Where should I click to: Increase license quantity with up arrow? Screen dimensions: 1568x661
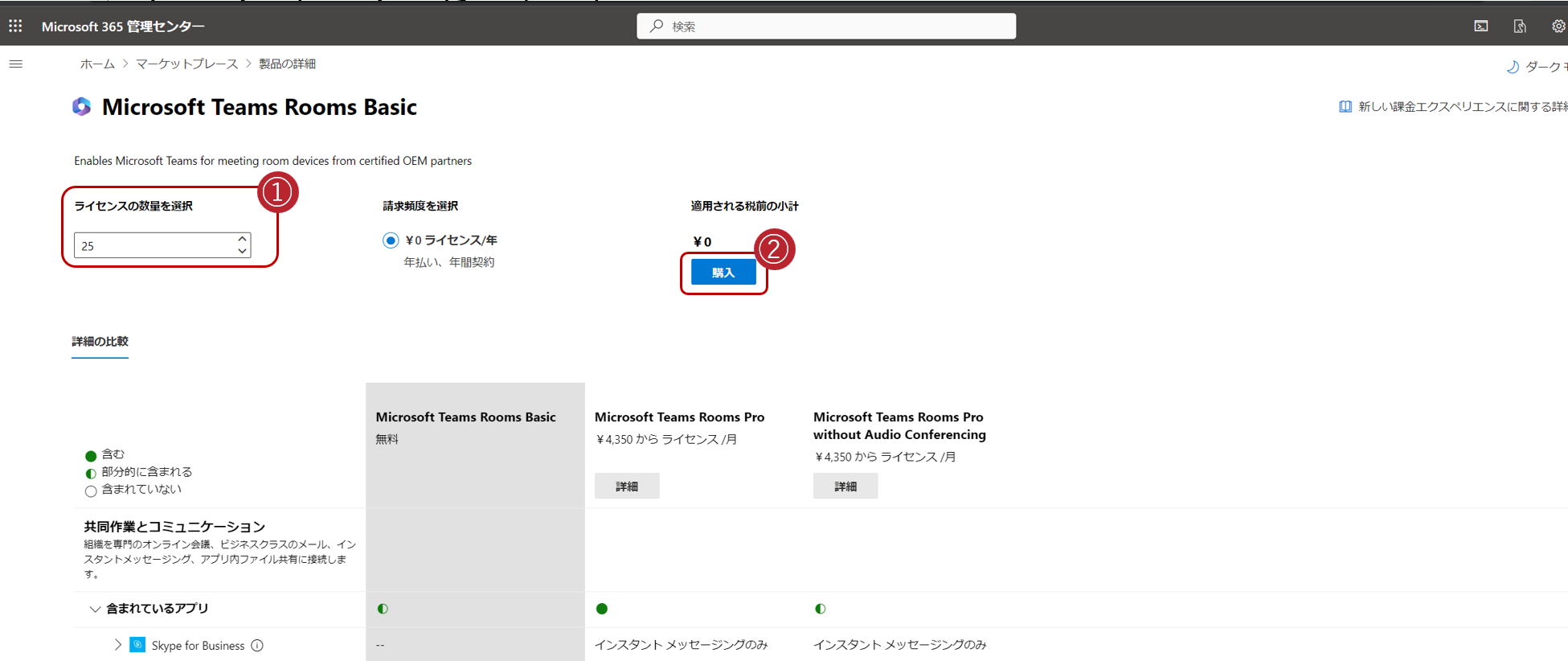(242, 239)
